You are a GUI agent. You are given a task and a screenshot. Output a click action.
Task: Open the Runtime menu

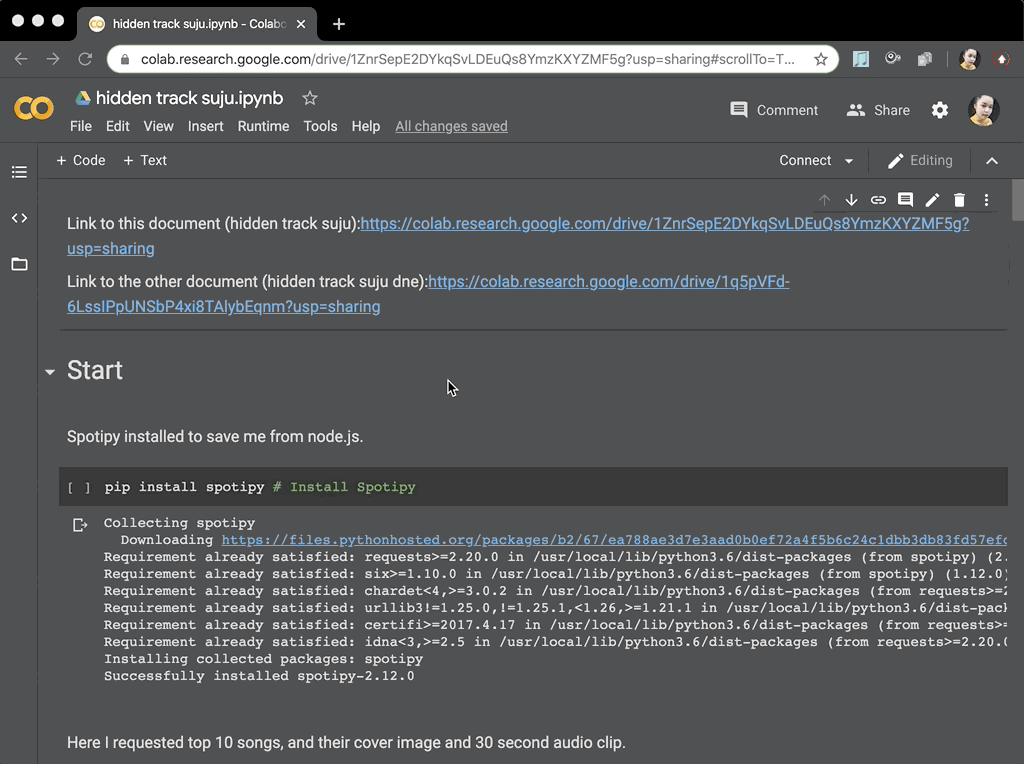pyautogui.click(x=263, y=126)
